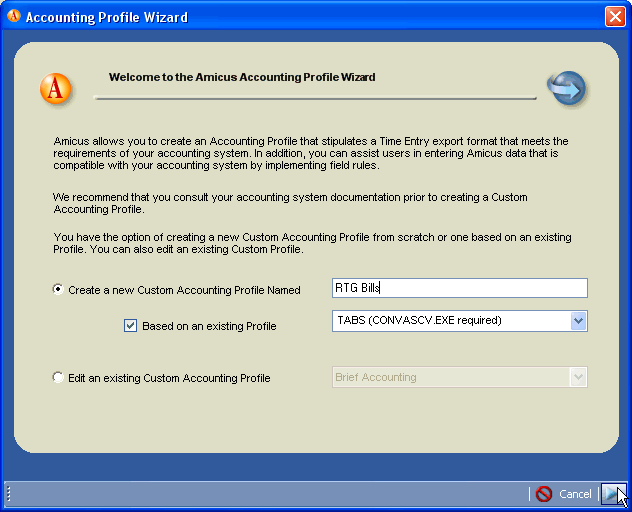
Task: Click the 'Welcome to the Amicus' heading
Action: [242, 77]
